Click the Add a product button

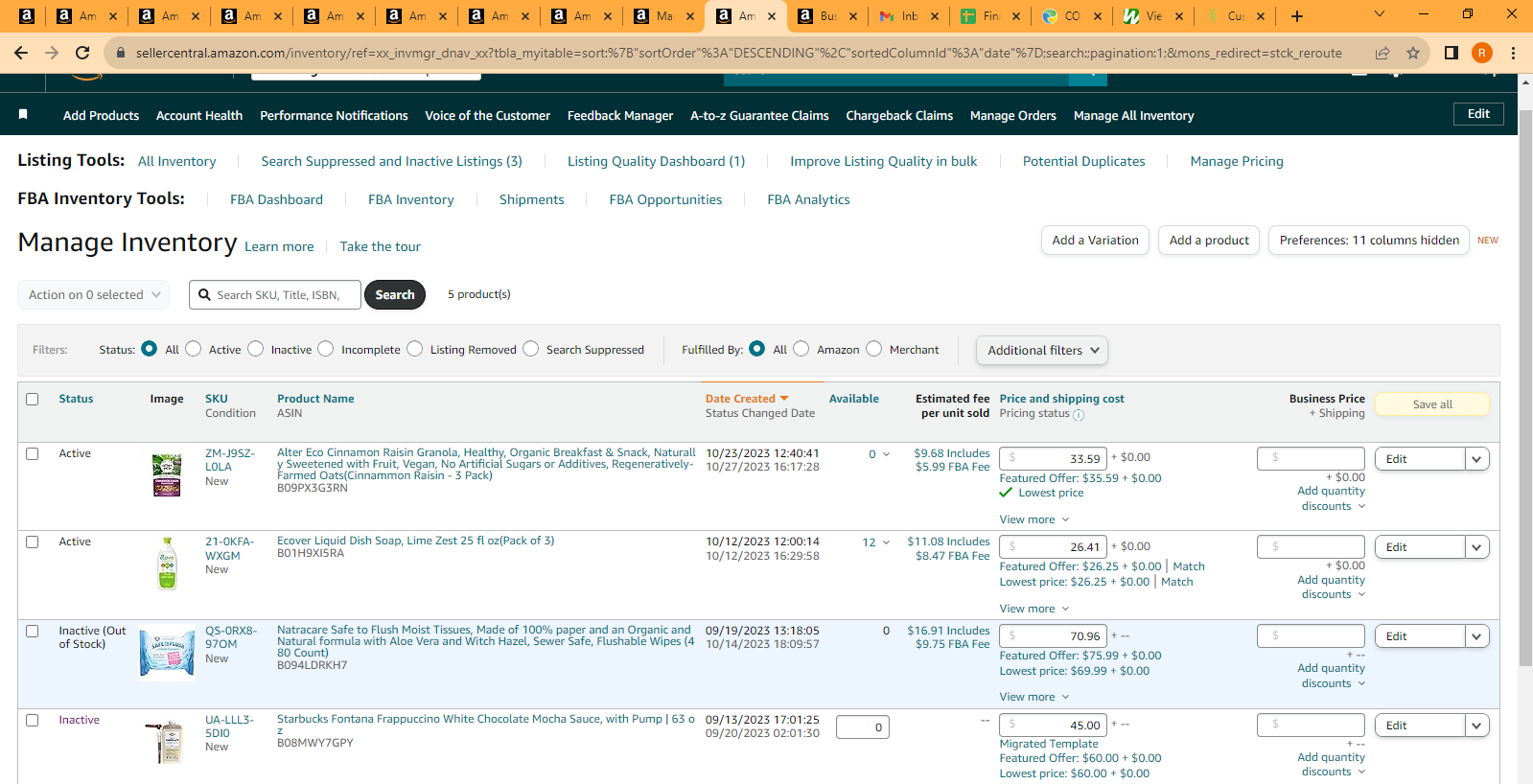point(1209,241)
